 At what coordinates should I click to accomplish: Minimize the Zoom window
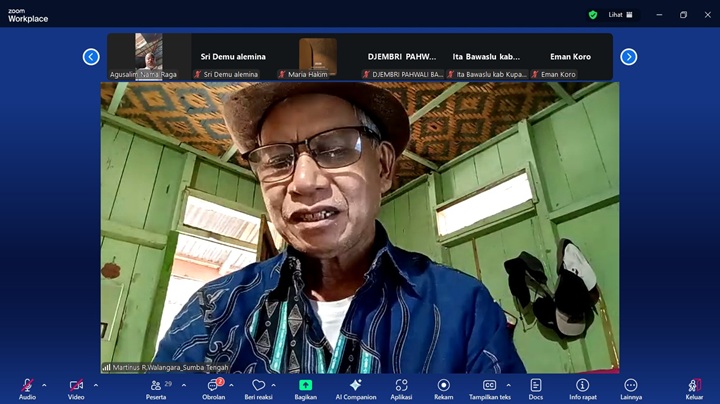point(659,15)
